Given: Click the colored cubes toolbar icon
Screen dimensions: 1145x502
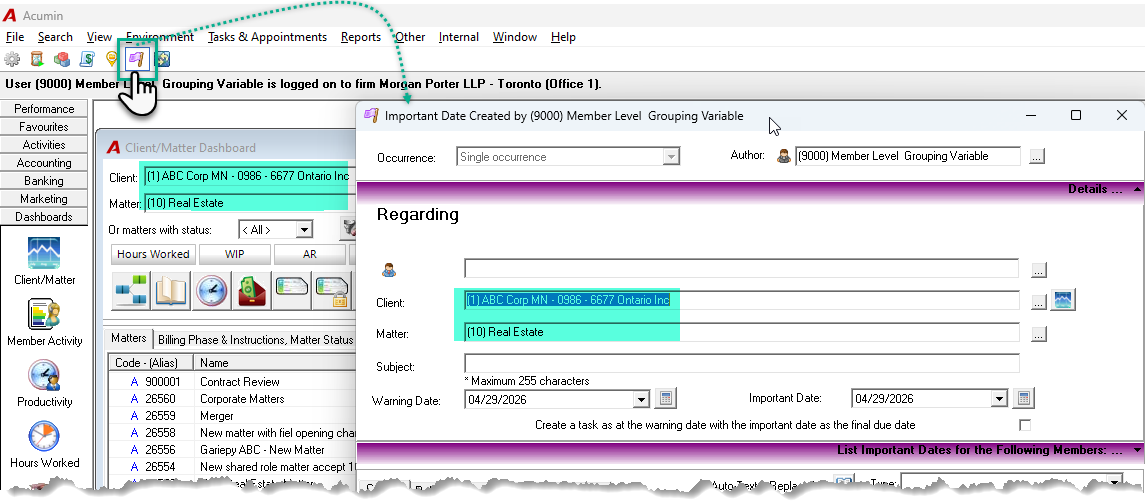Looking at the screenshot, I should click(x=62, y=59).
